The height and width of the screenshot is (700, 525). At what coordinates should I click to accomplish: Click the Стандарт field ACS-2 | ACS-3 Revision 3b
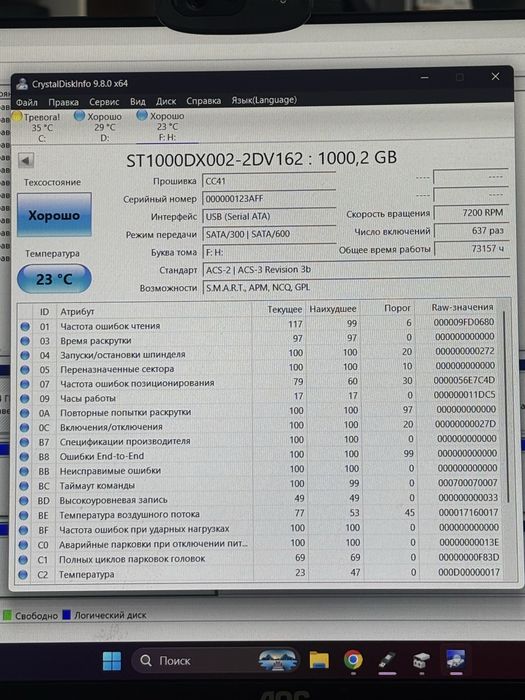point(355,270)
